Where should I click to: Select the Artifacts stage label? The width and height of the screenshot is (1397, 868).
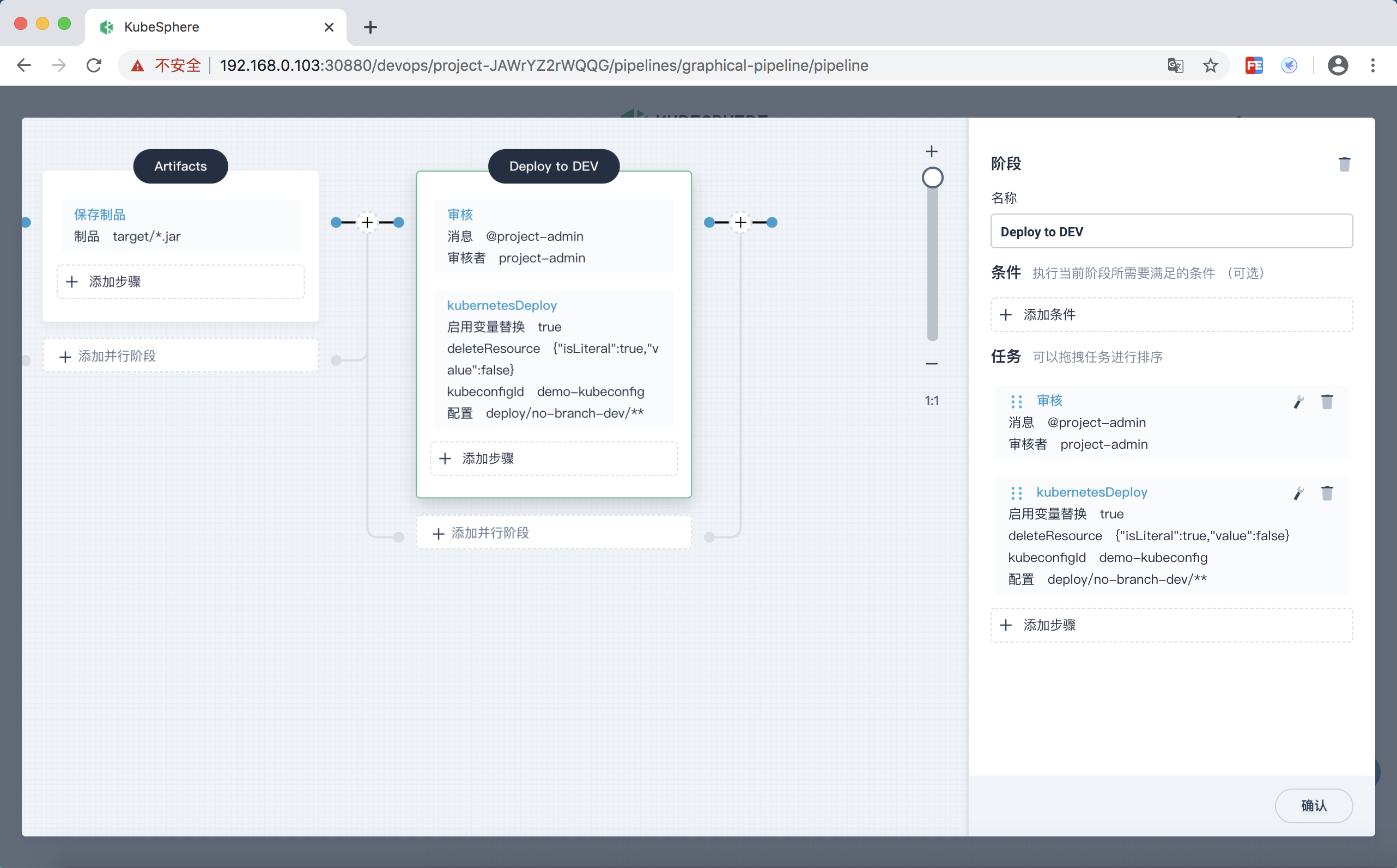(x=180, y=166)
